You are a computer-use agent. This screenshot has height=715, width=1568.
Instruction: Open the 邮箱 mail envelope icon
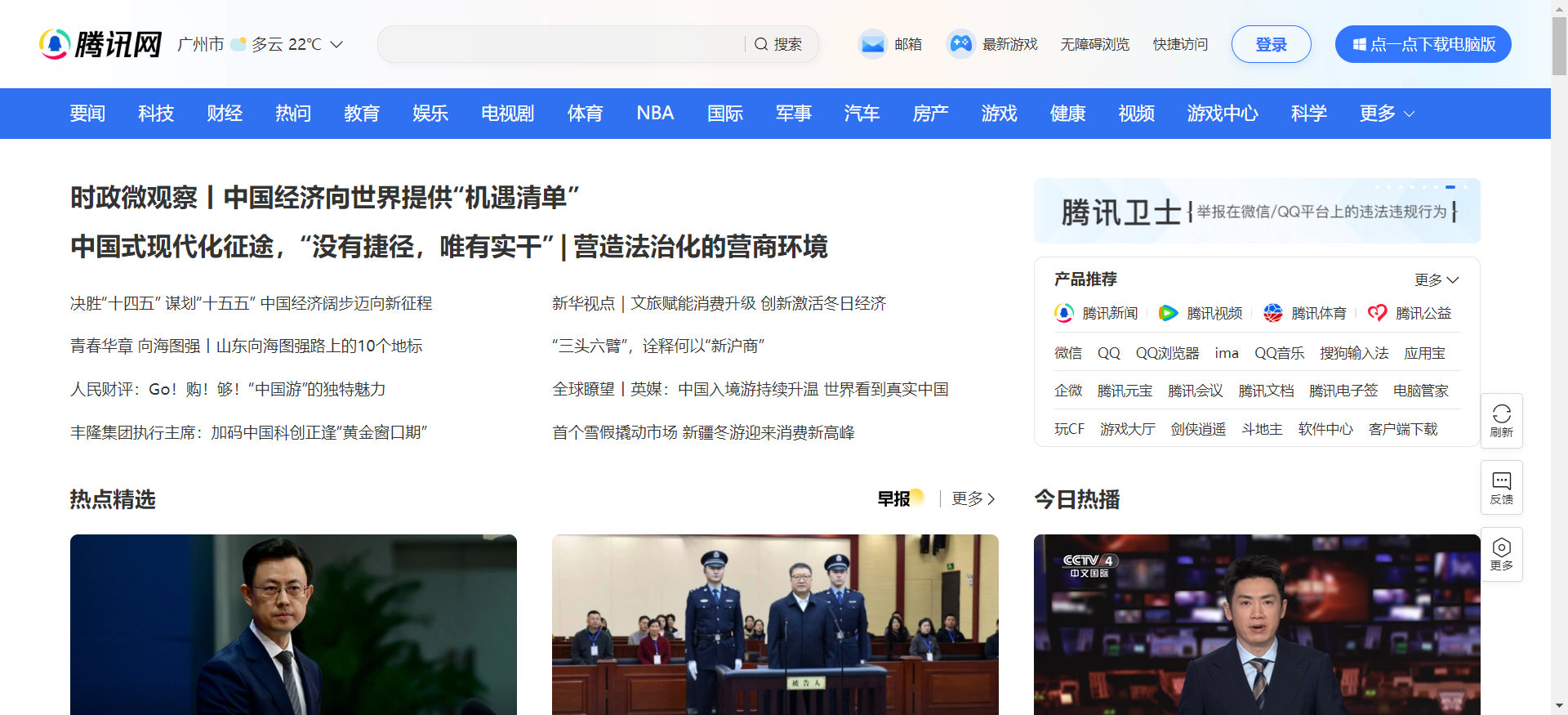(x=872, y=44)
